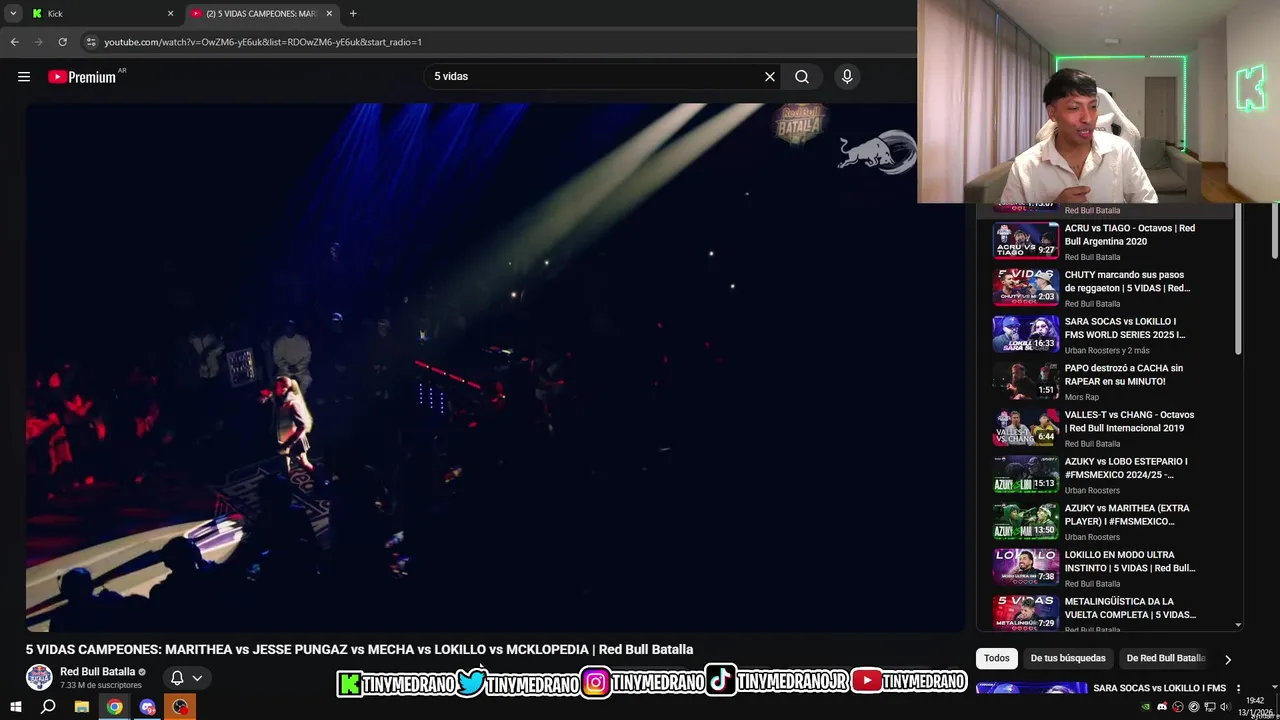Show more filter chips with the right arrow
1280x720 pixels.
1227,659
